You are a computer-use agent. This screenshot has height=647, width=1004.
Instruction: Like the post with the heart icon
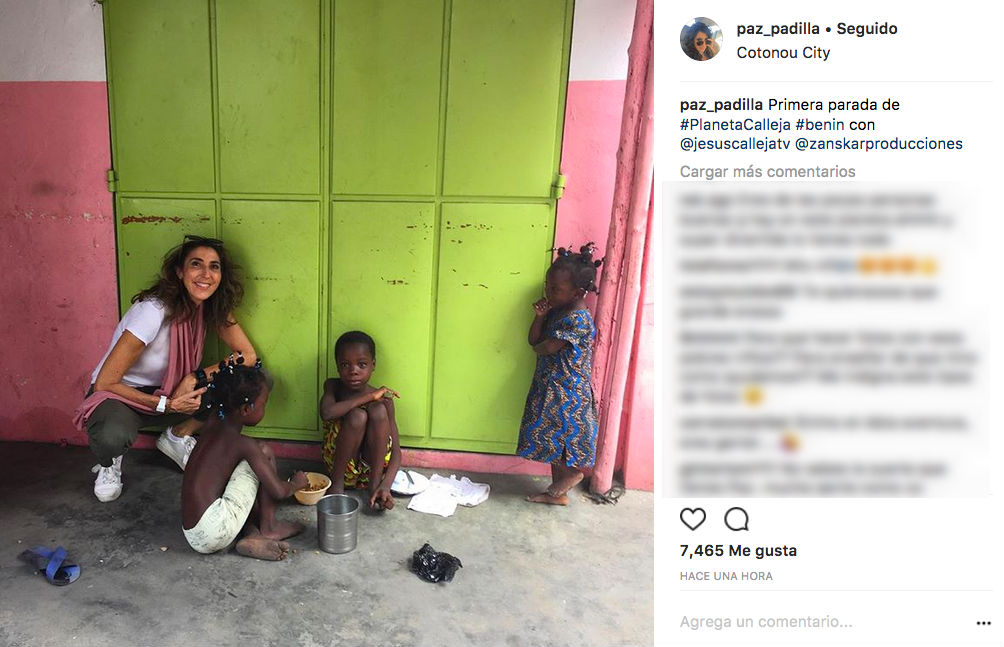693,519
